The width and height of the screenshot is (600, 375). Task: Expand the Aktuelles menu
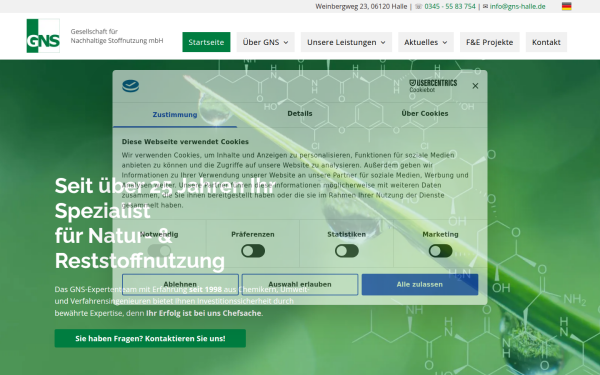426,42
